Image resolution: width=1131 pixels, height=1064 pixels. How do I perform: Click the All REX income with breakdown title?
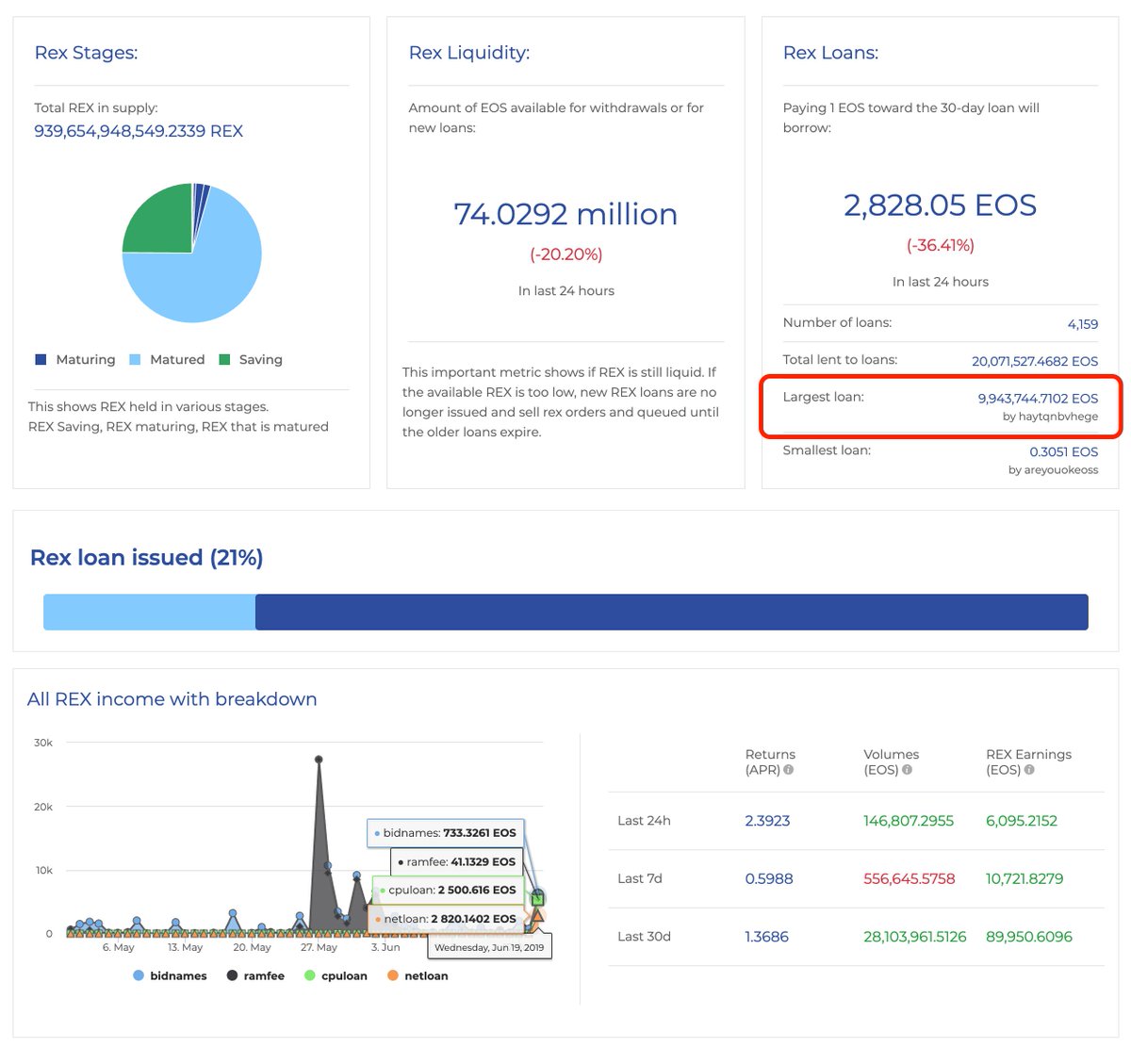point(172,699)
